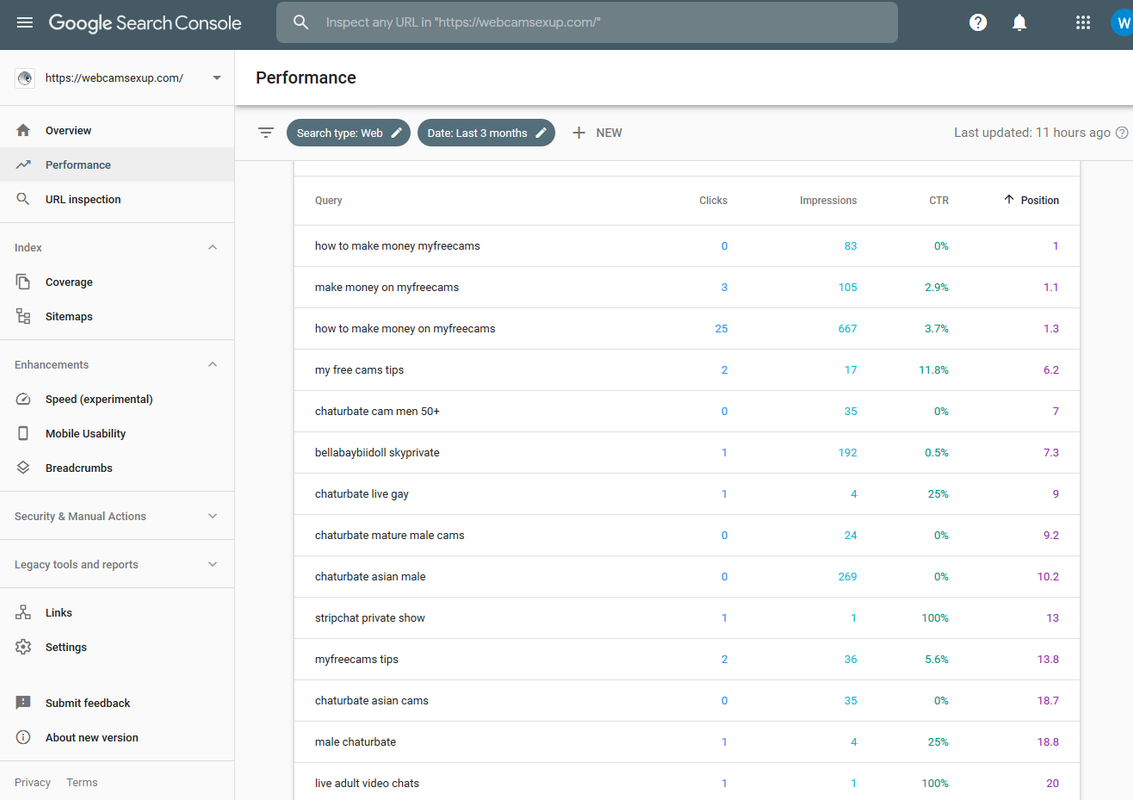The image size is (1133, 800).
Task: Open Coverage report
Action: tap(117, 282)
